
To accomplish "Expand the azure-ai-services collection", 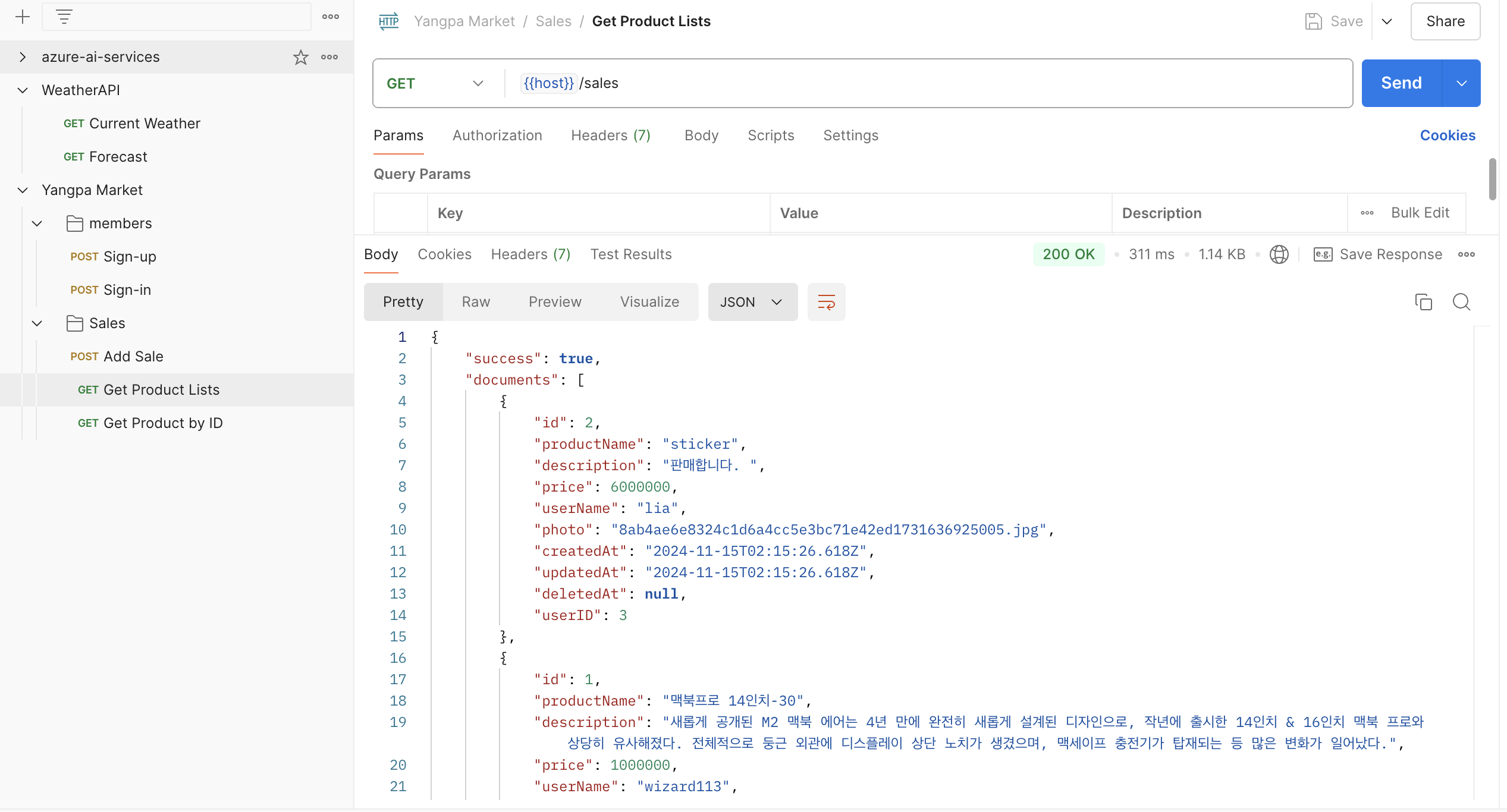I will (23, 57).
